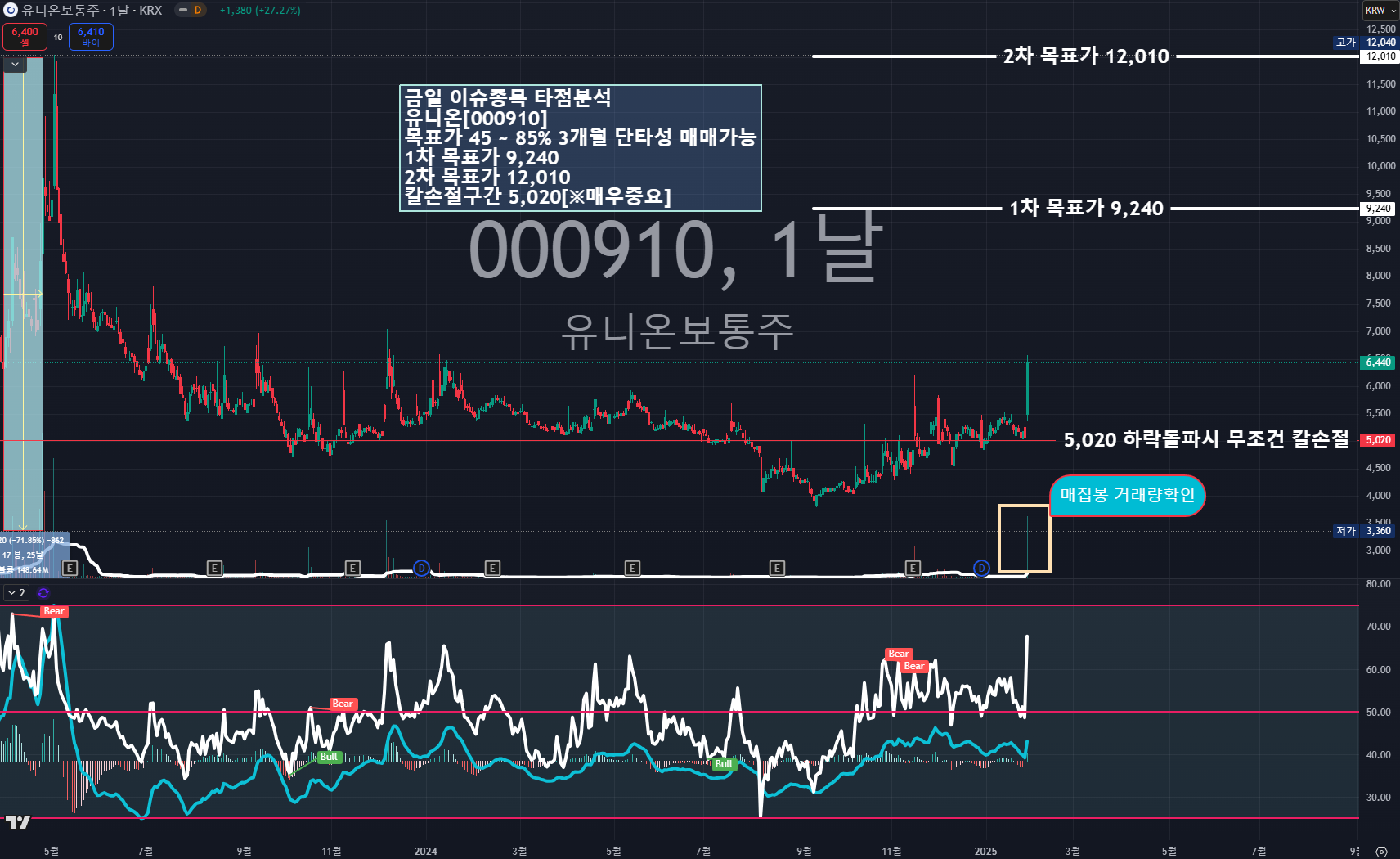The height and width of the screenshot is (859, 1400).
Task: Select the 5,020 하락돌파시 무조건 칼손절 text
Action: (x=1206, y=440)
